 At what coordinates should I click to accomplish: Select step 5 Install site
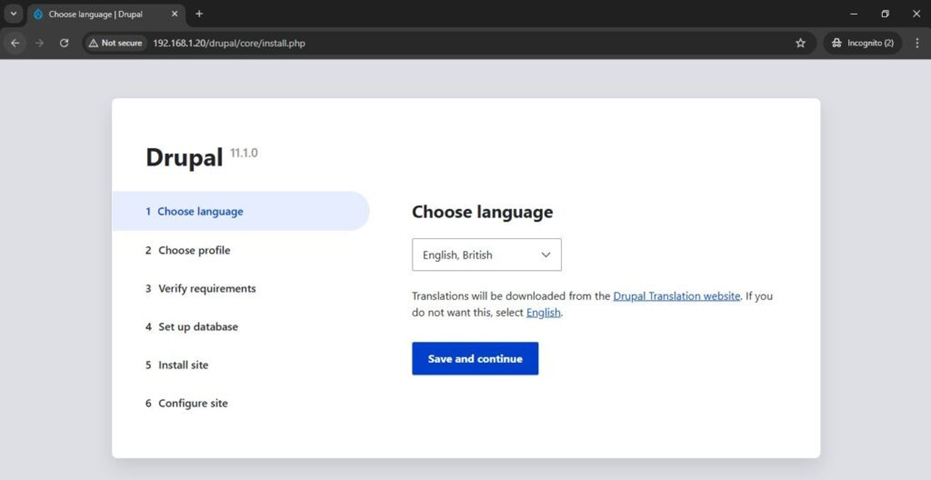pyautogui.click(x=176, y=365)
